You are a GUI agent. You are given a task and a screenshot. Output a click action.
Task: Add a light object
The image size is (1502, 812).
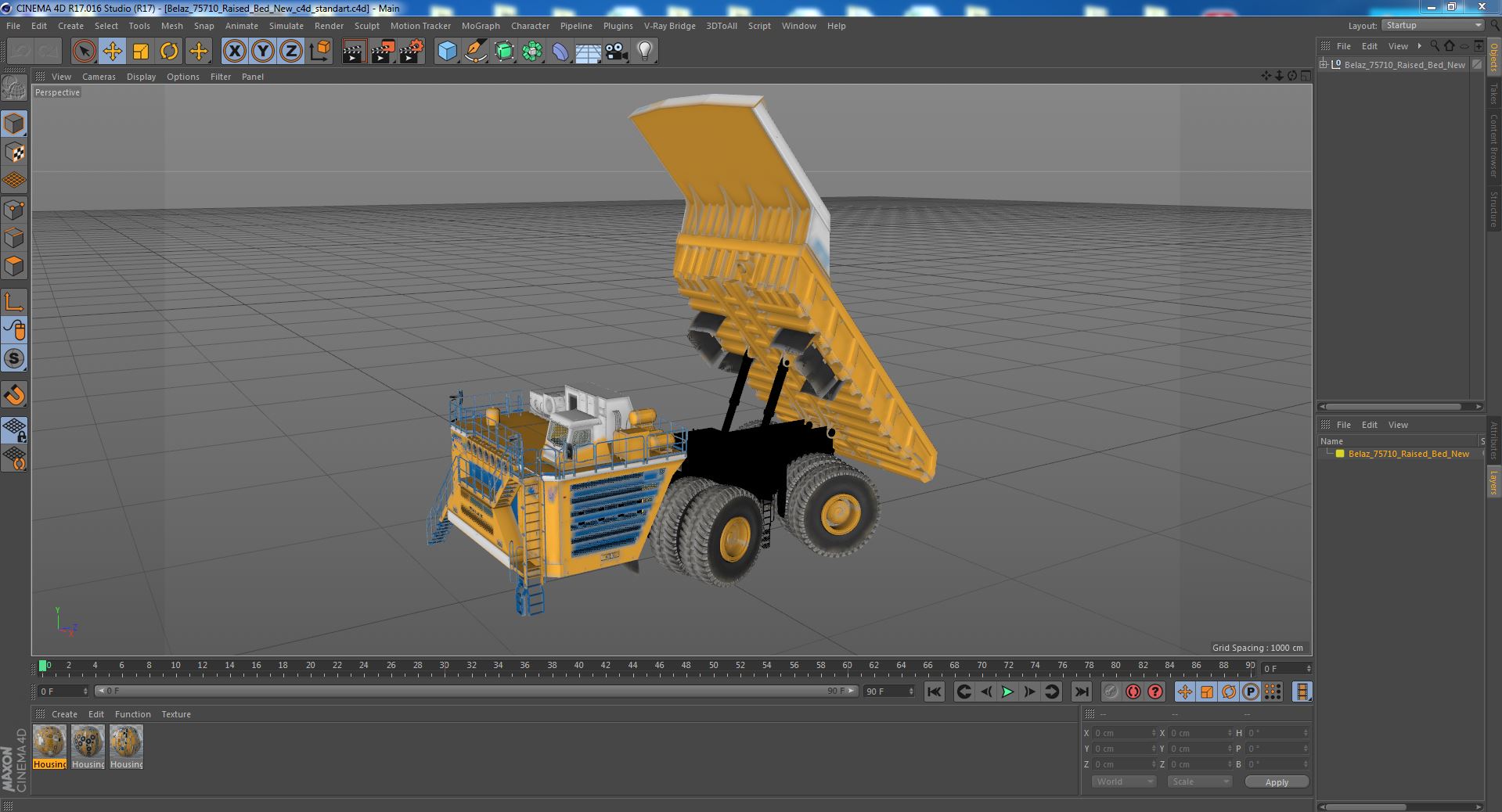(x=644, y=52)
